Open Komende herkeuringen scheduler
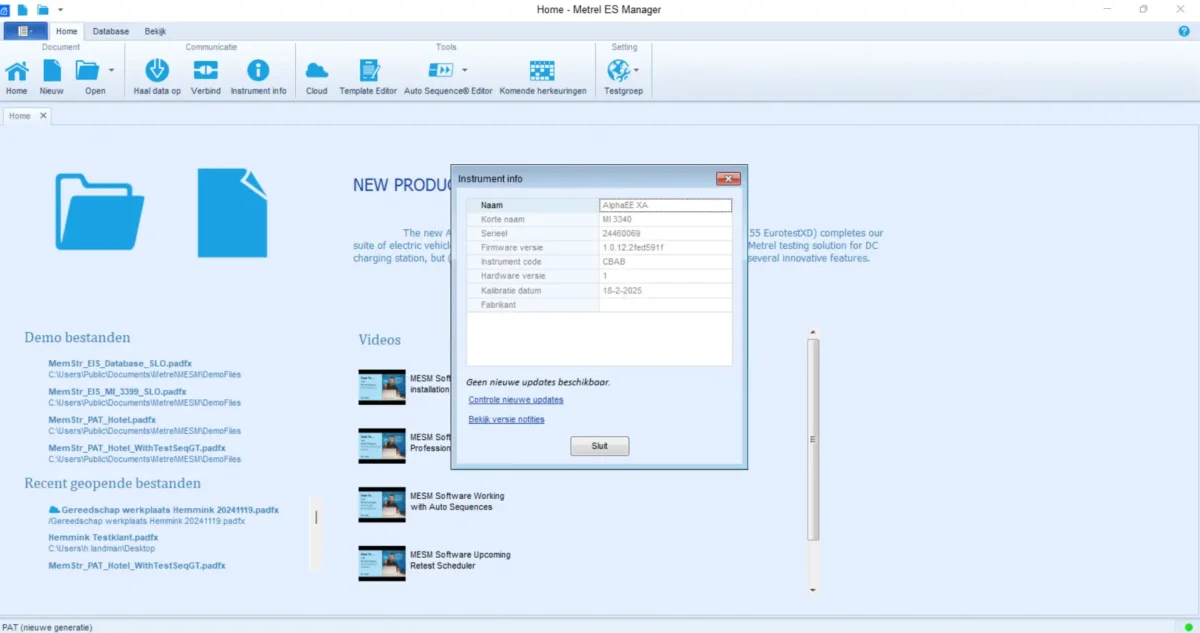This screenshot has width=1200, height=633. (x=542, y=71)
